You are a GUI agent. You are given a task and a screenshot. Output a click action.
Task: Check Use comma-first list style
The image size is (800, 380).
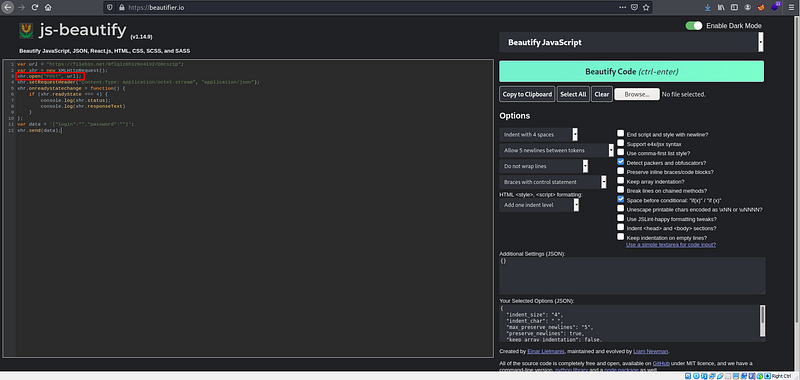[620, 153]
